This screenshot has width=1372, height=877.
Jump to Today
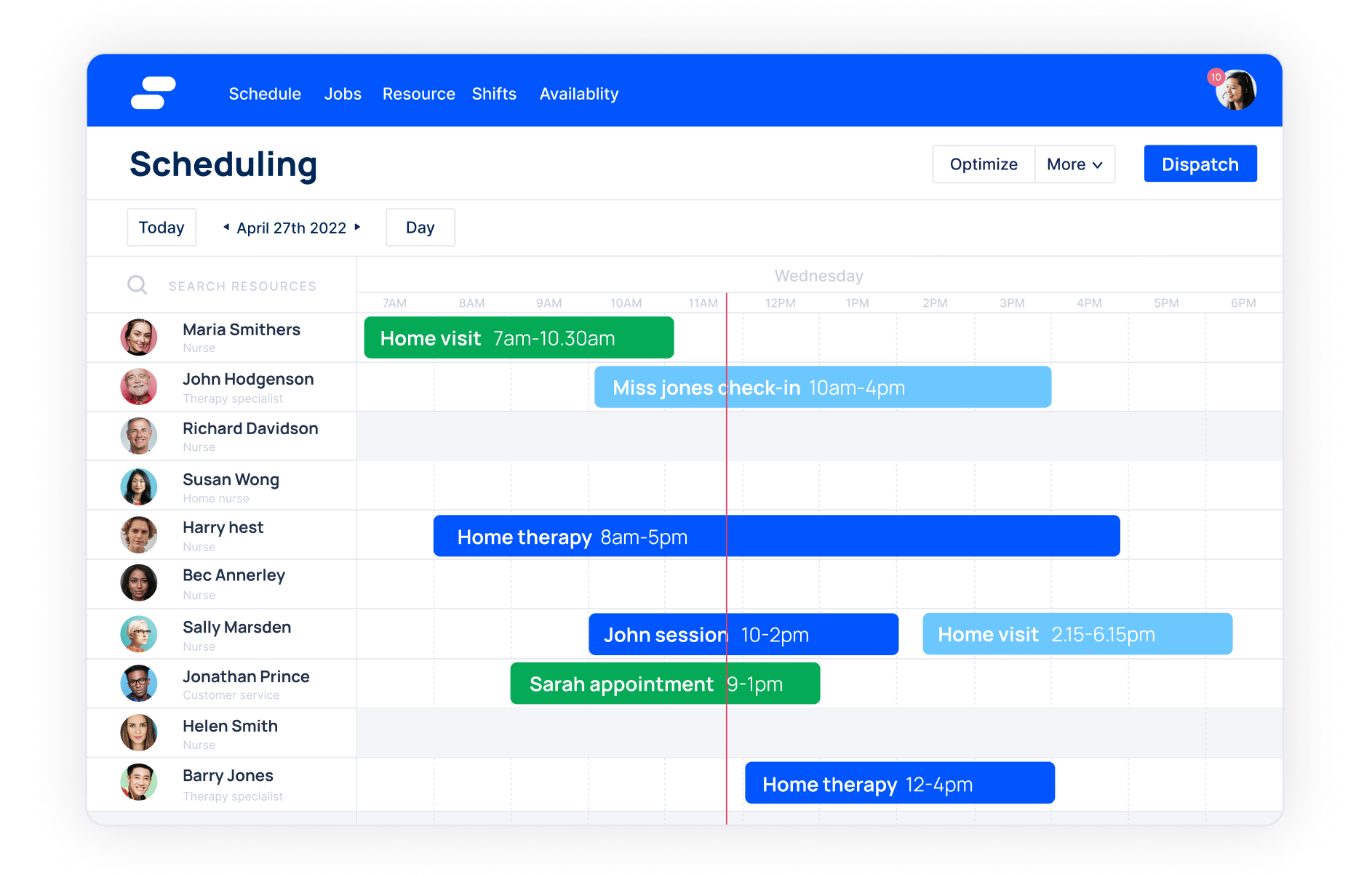coord(161,228)
